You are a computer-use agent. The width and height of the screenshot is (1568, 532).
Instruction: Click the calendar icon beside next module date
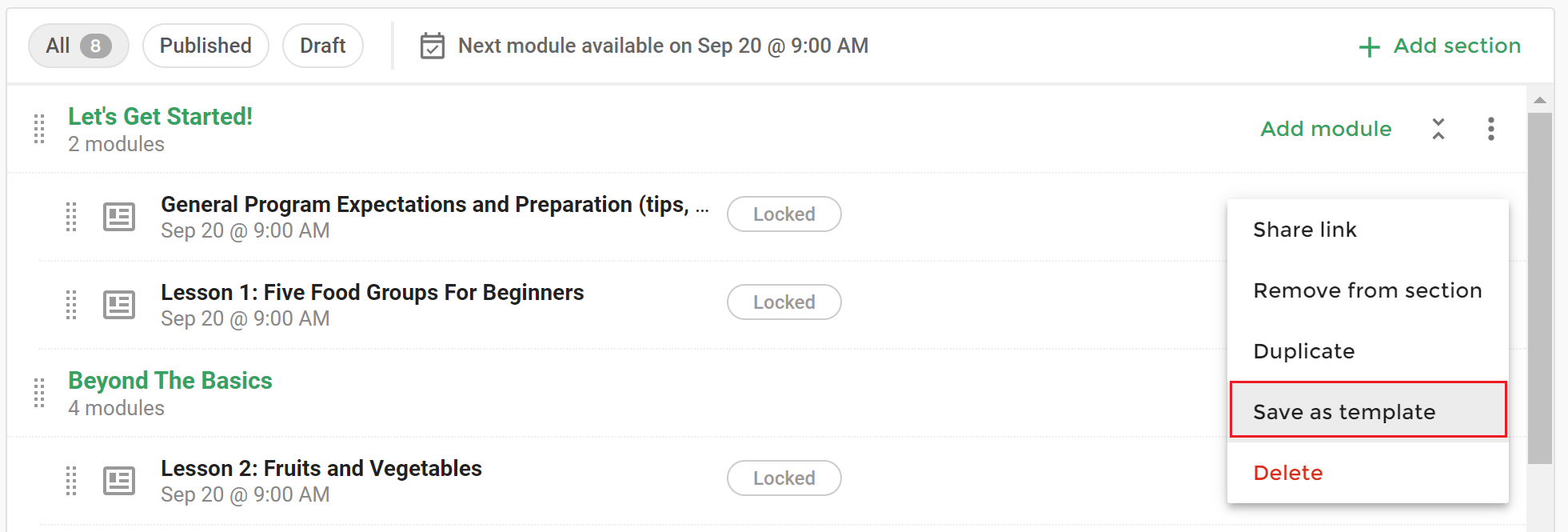point(432,46)
